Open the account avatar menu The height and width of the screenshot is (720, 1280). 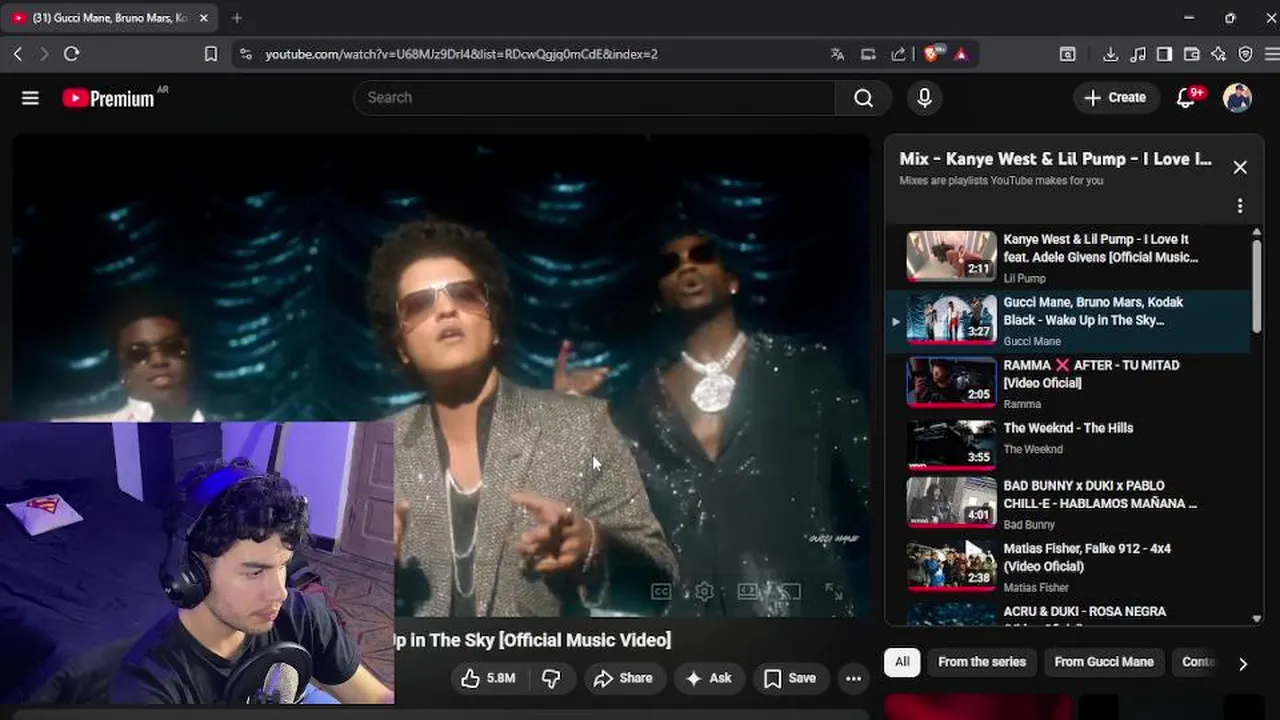click(1238, 98)
